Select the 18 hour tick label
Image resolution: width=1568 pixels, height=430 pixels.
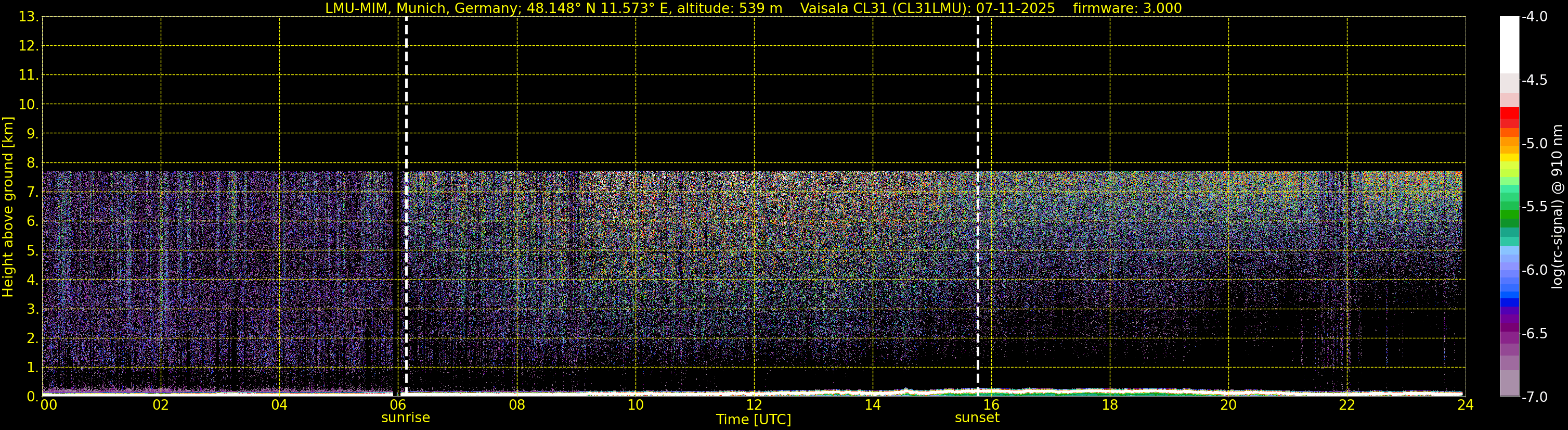click(1110, 405)
